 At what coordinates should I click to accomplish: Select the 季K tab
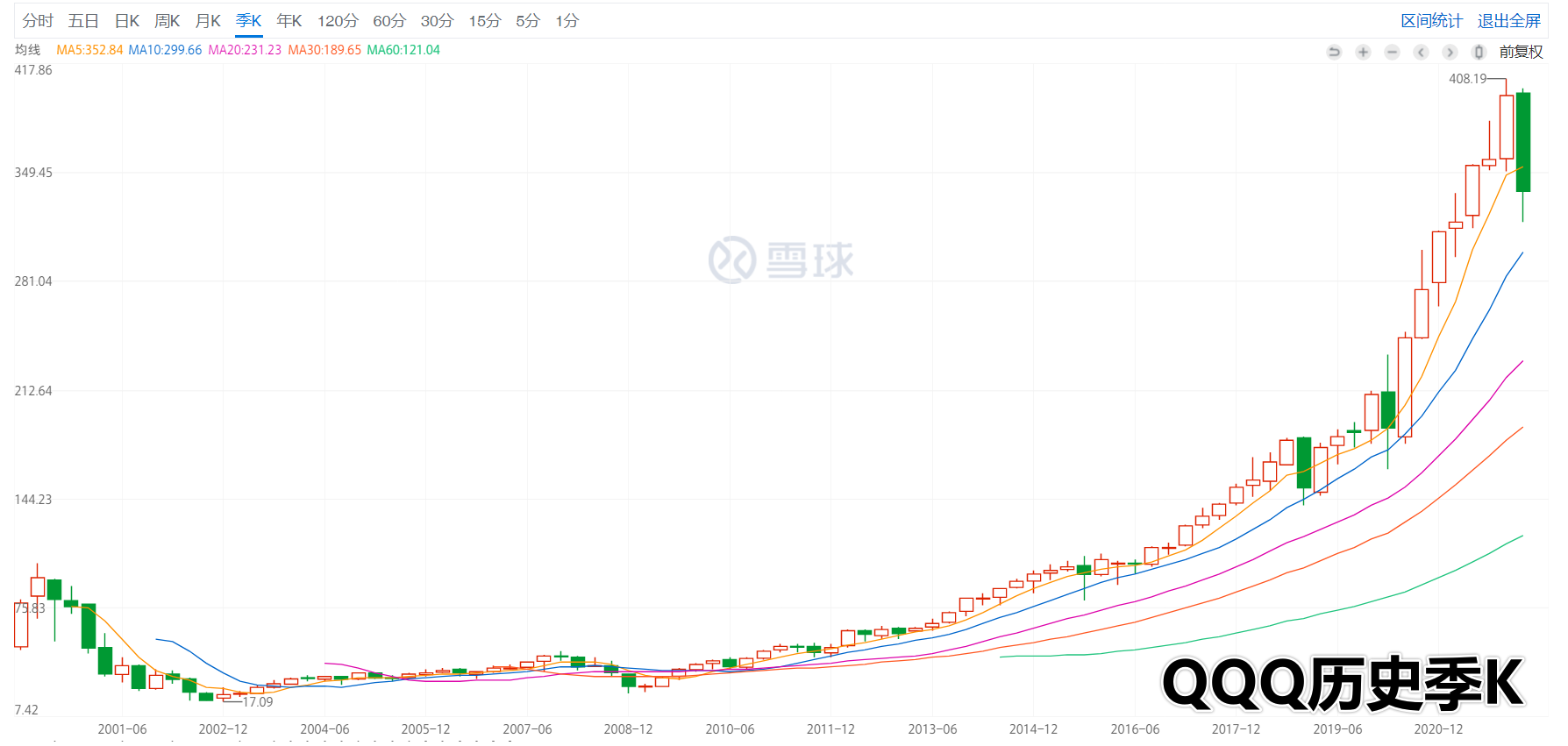coord(249,21)
